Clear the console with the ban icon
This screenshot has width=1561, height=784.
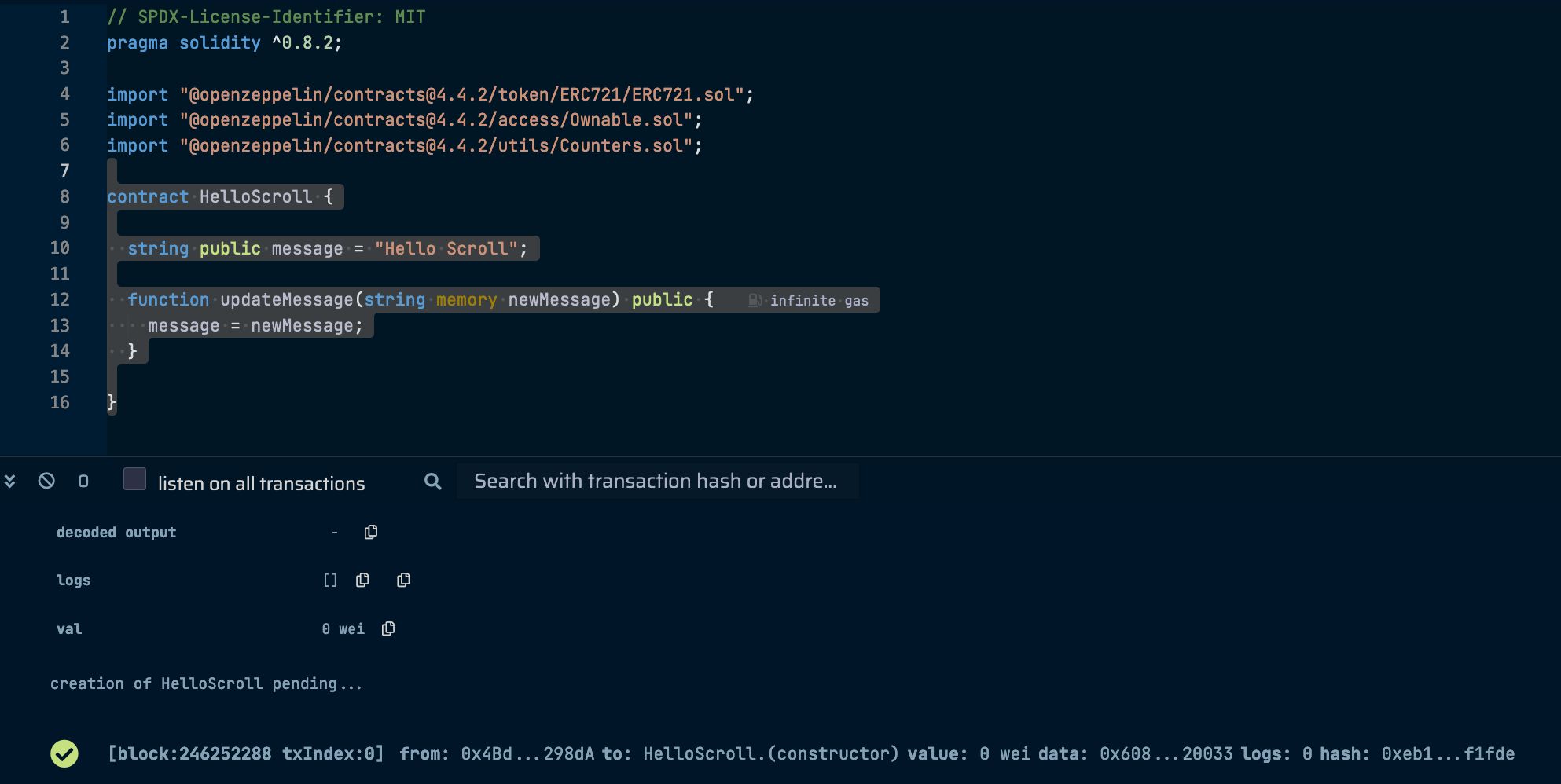[46, 481]
